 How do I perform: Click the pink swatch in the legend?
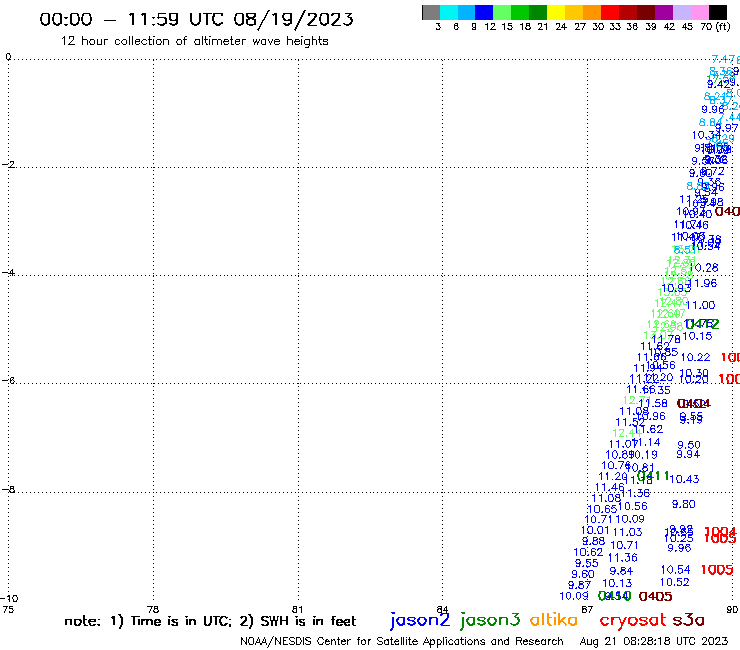pyautogui.click(x=699, y=12)
